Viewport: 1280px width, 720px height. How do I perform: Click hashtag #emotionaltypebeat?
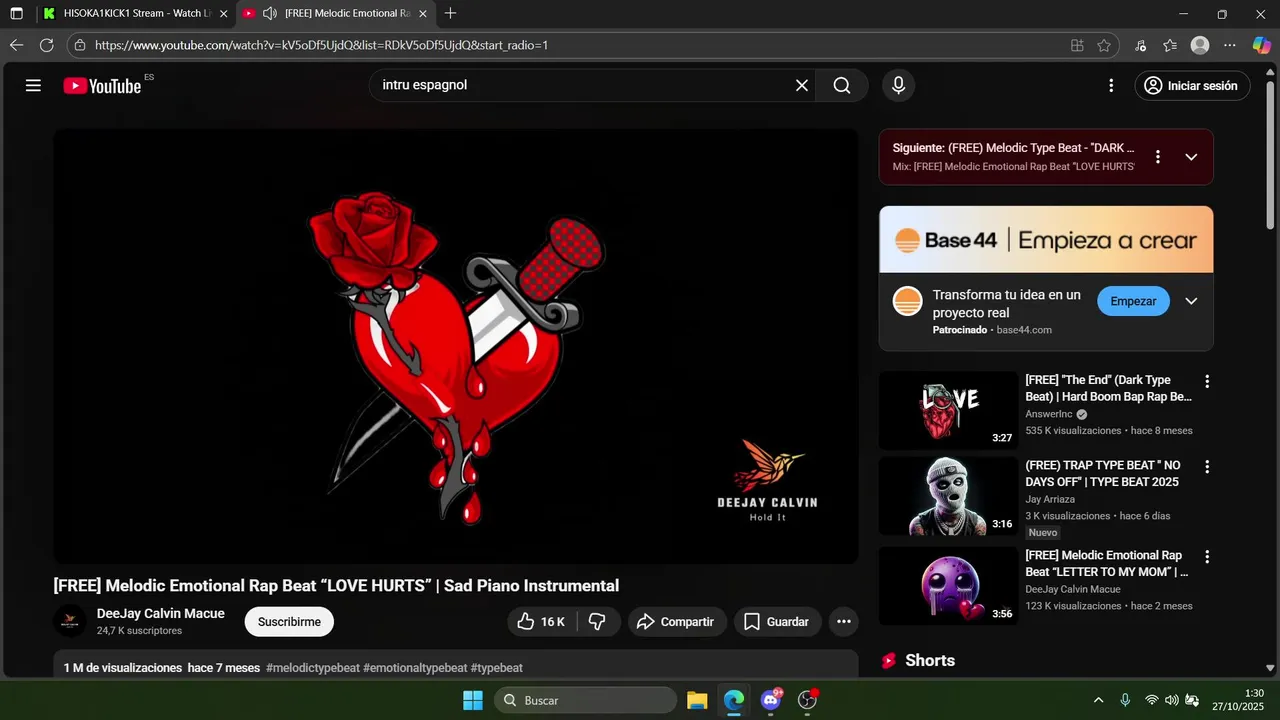(x=415, y=668)
